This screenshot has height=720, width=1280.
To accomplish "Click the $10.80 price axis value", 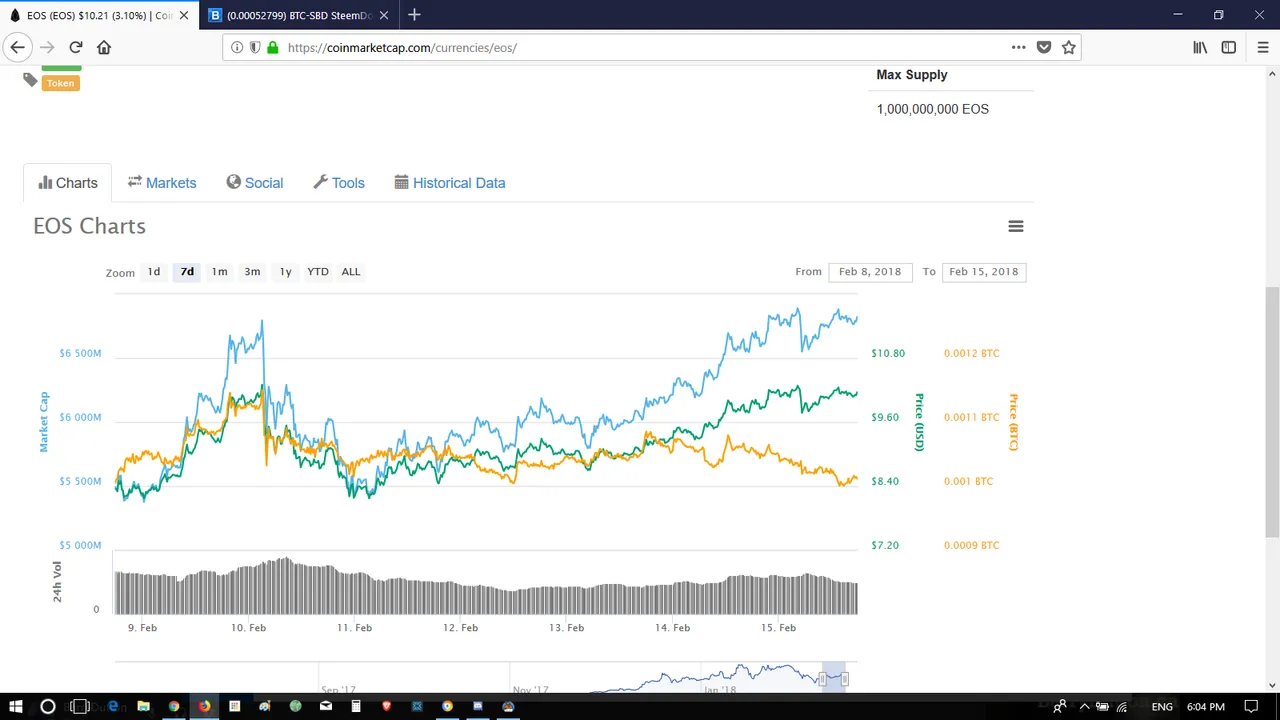I will (888, 353).
